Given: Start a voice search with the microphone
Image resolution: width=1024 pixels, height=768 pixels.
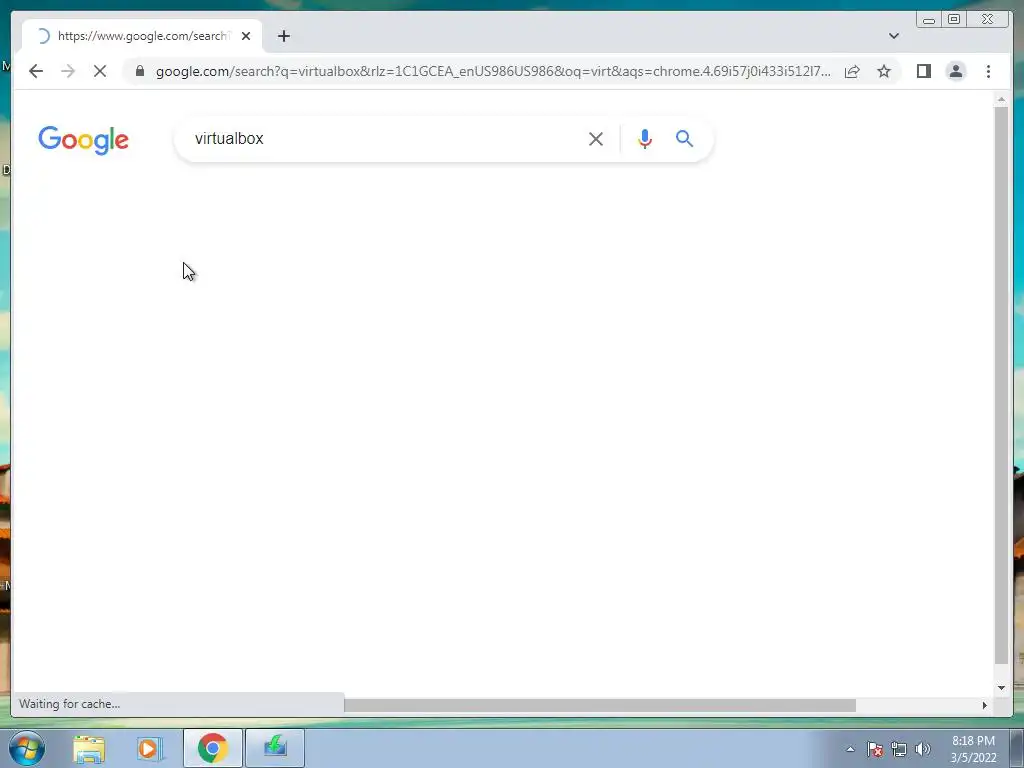Looking at the screenshot, I should 645,138.
